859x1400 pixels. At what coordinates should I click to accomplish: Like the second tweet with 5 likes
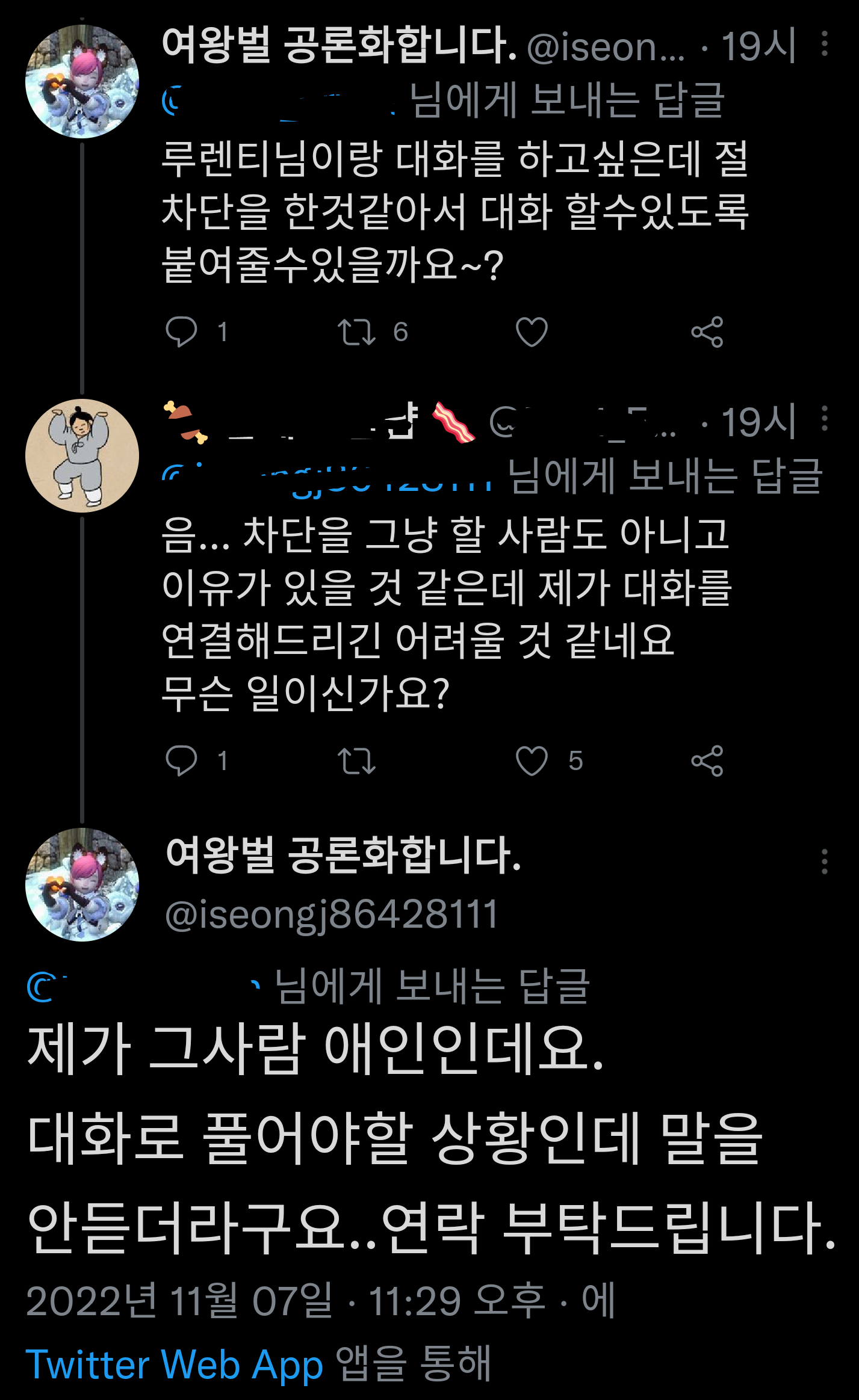coord(532,761)
